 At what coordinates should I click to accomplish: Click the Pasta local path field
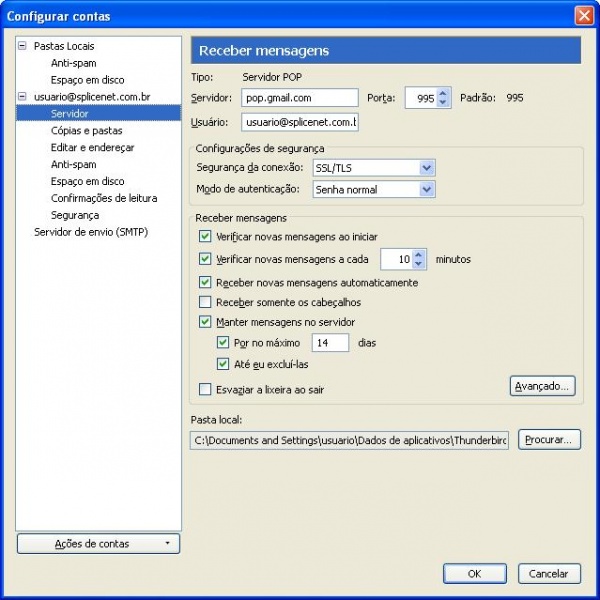[349, 440]
